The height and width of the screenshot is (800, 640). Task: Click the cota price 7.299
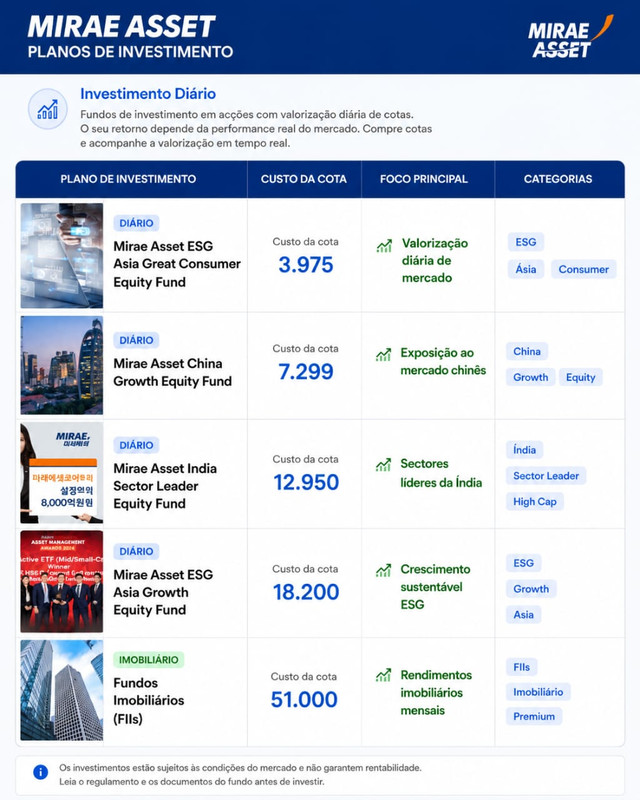306,371
